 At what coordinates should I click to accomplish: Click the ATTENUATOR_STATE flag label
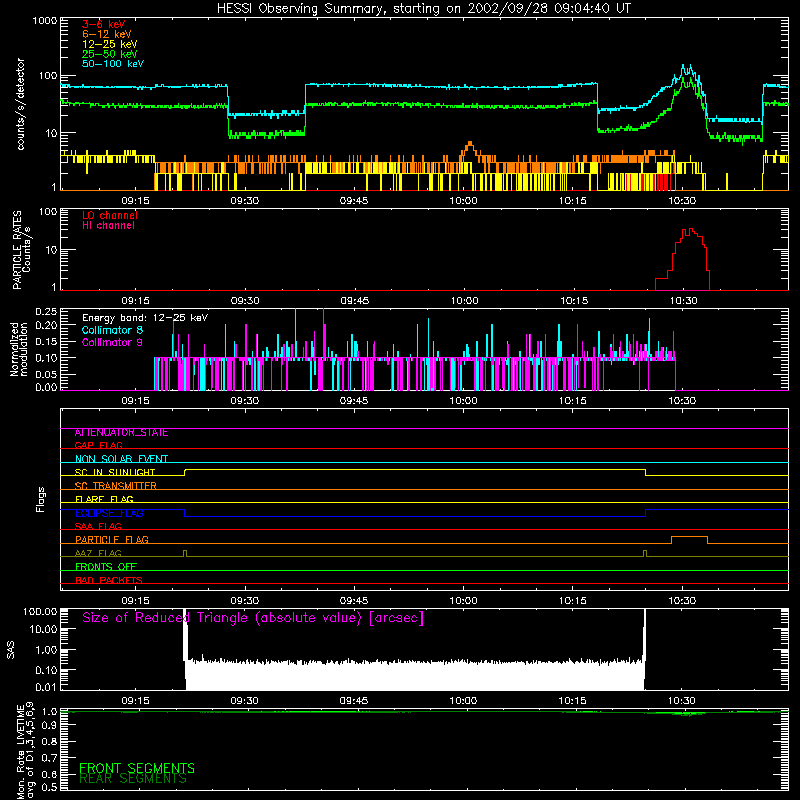click(121, 433)
